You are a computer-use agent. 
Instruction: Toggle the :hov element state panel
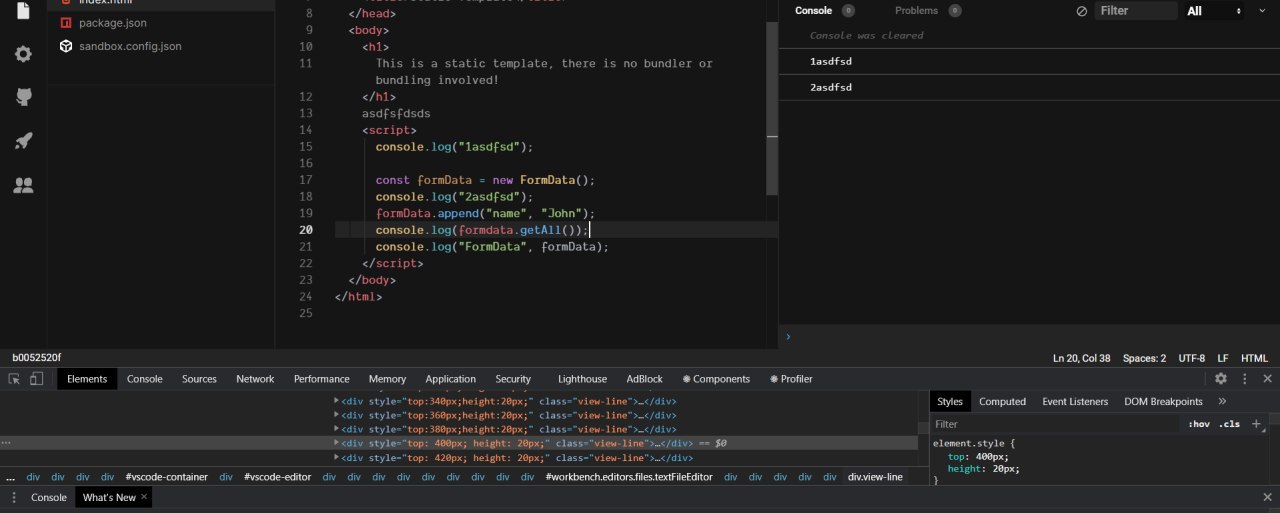1199,424
